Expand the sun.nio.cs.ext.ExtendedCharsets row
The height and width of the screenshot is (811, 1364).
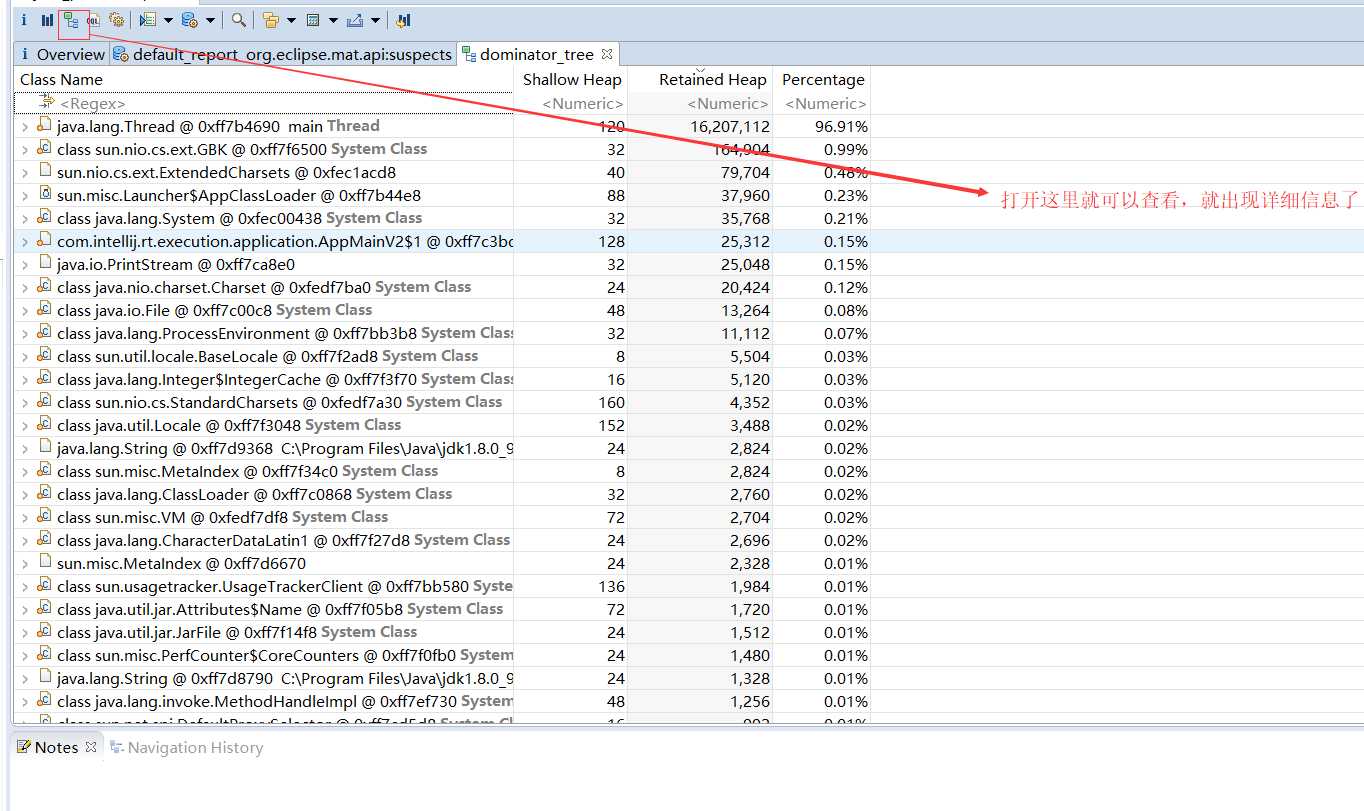[25, 173]
